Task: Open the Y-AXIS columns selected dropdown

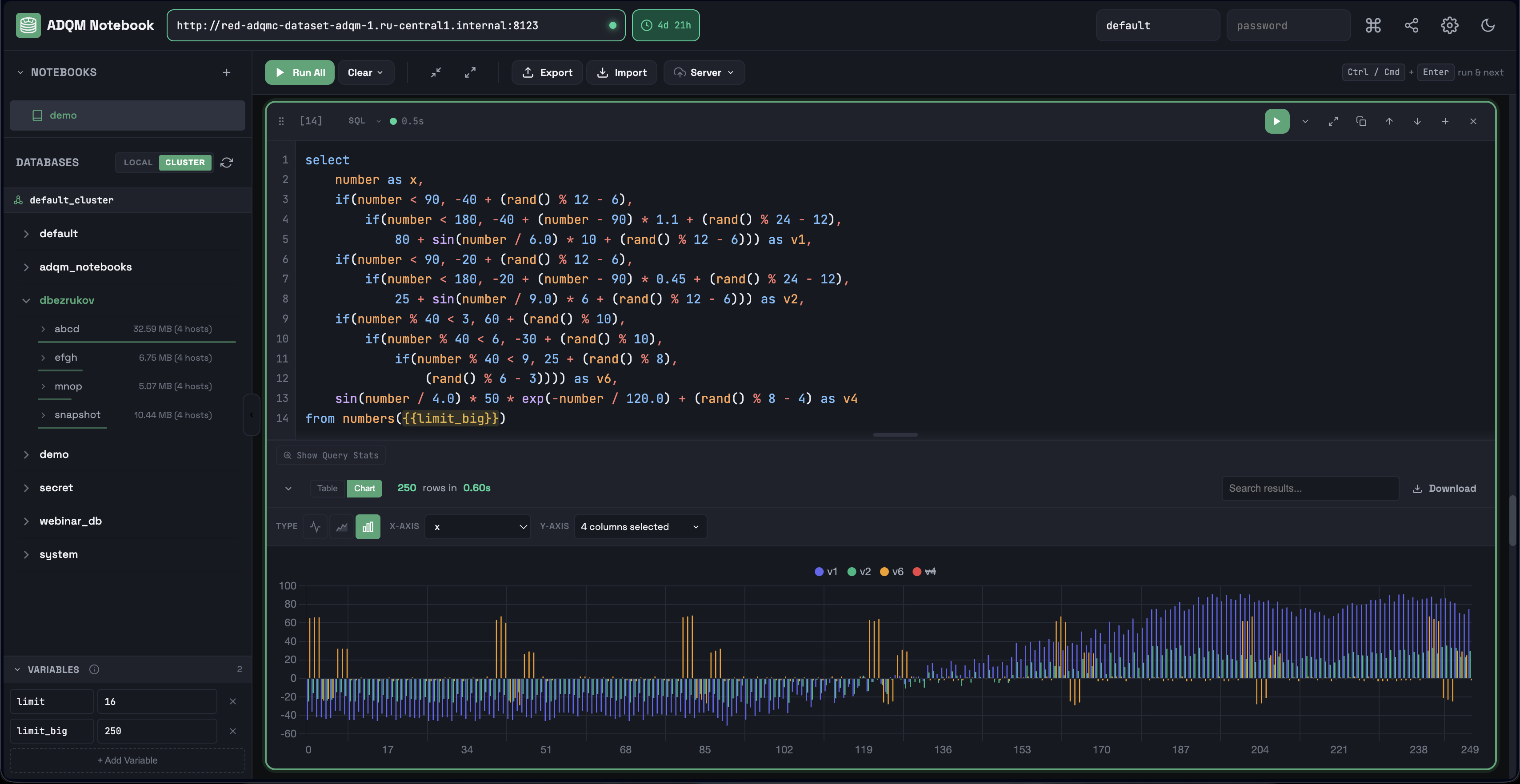Action: 640,527
